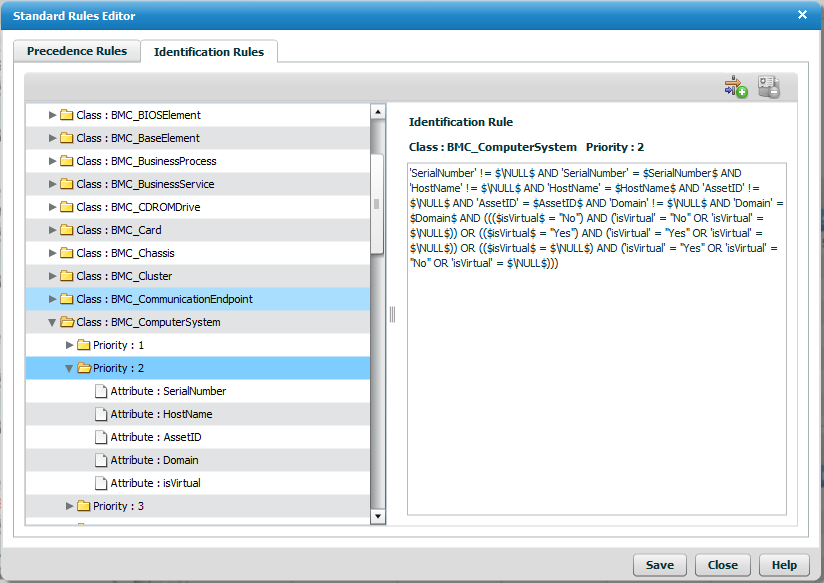Click the Priority : 1 folder icon

pyautogui.click(x=84, y=345)
